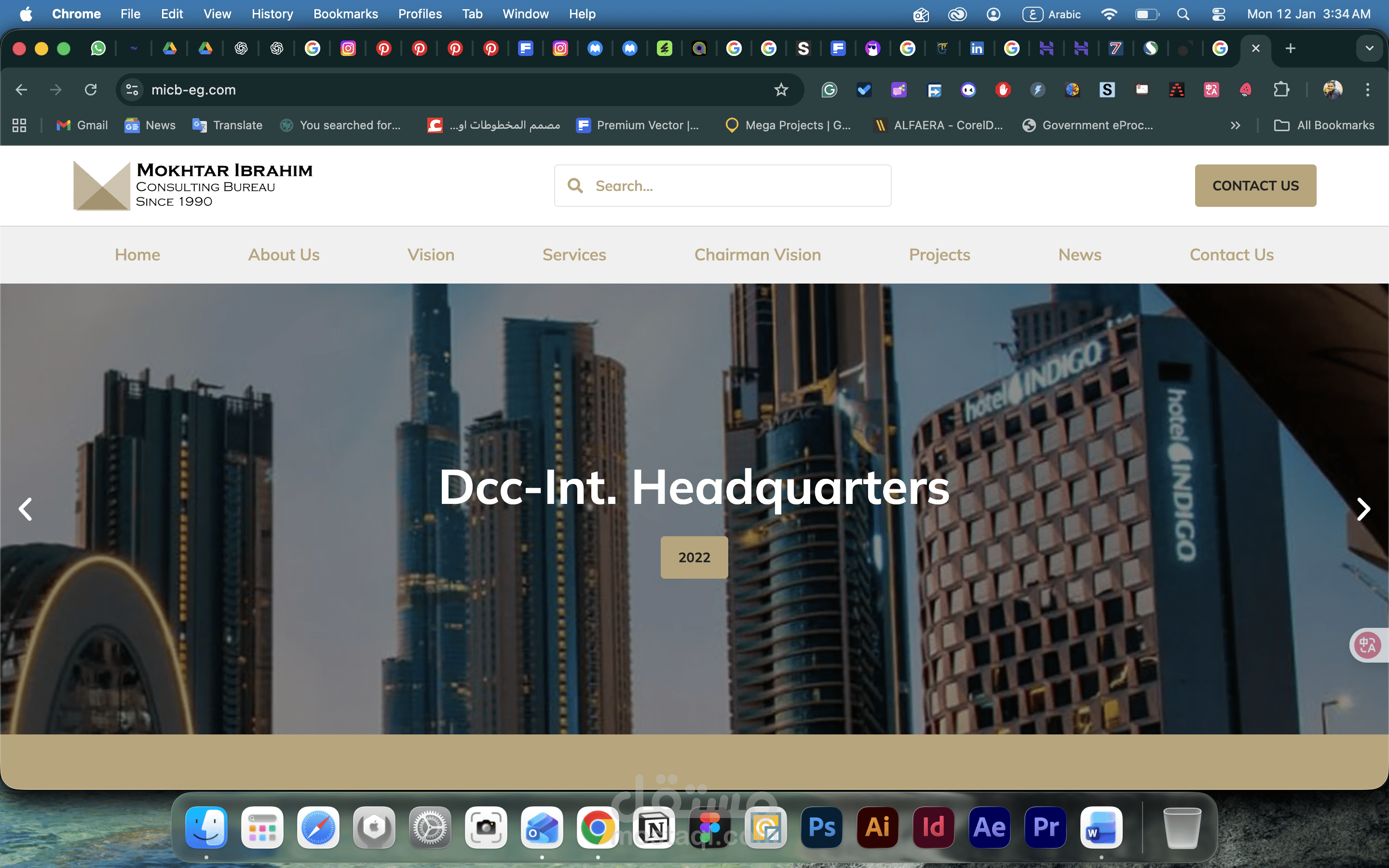Expand hidden bookmarks with double chevron
The height and width of the screenshot is (868, 1389).
(1235, 125)
